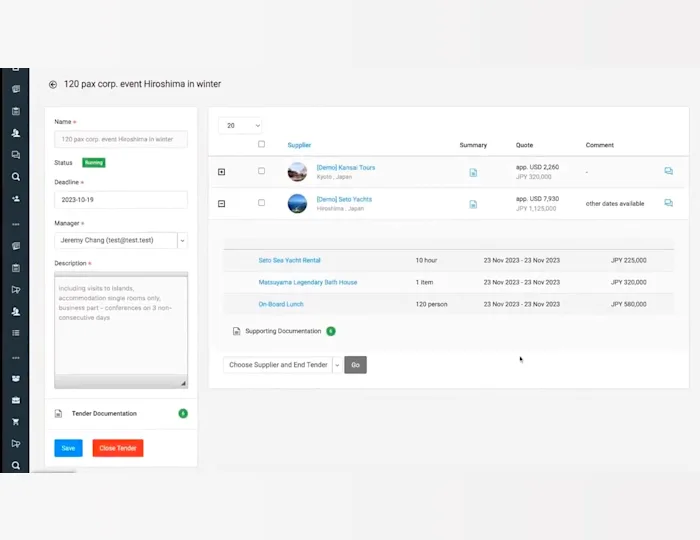This screenshot has height=540, width=700.
Task: Expand the Kansai Tours row details
Action: [x=221, y=172]
